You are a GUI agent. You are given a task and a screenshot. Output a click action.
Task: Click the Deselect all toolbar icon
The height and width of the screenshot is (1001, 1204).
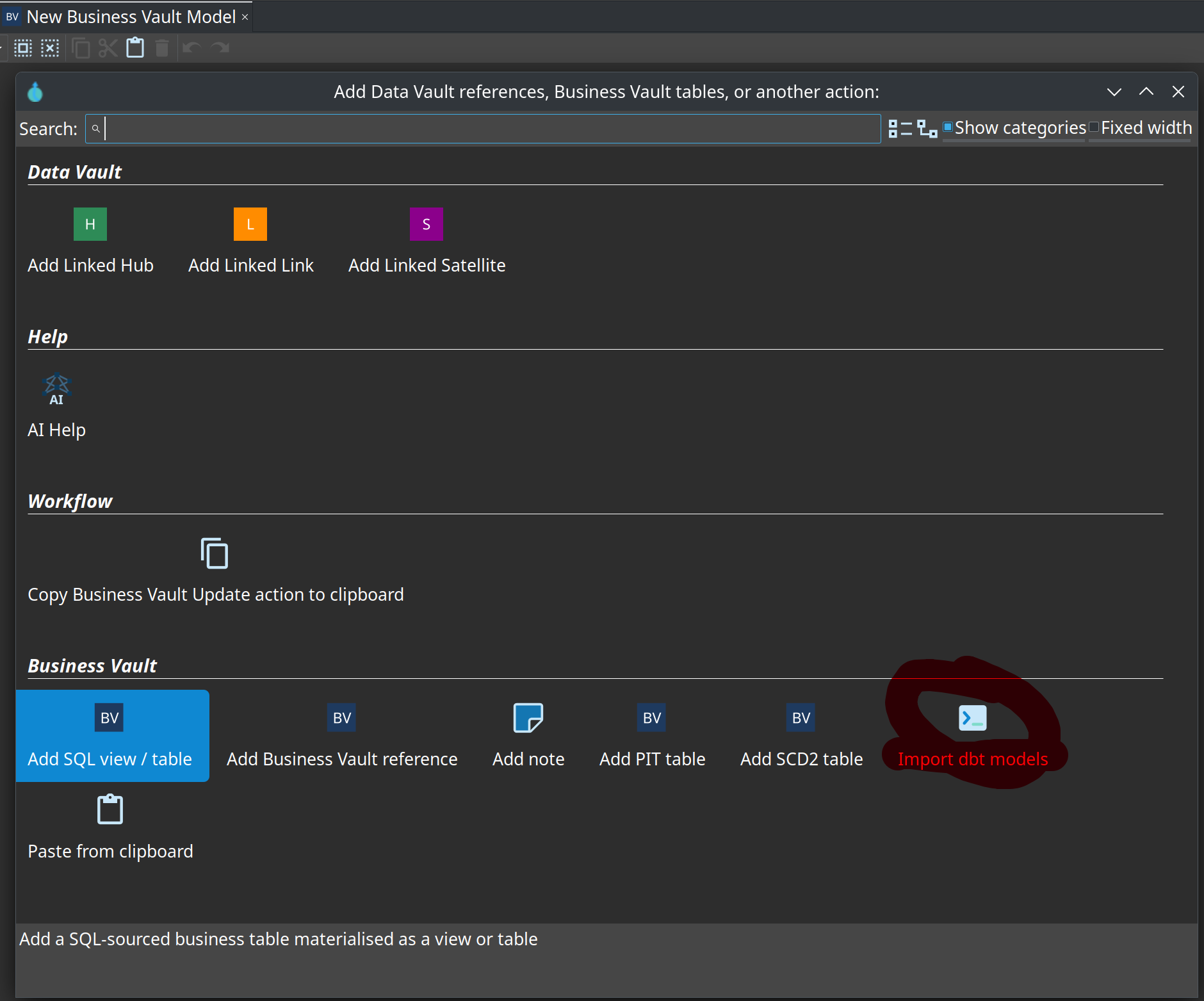pos(50,48)
